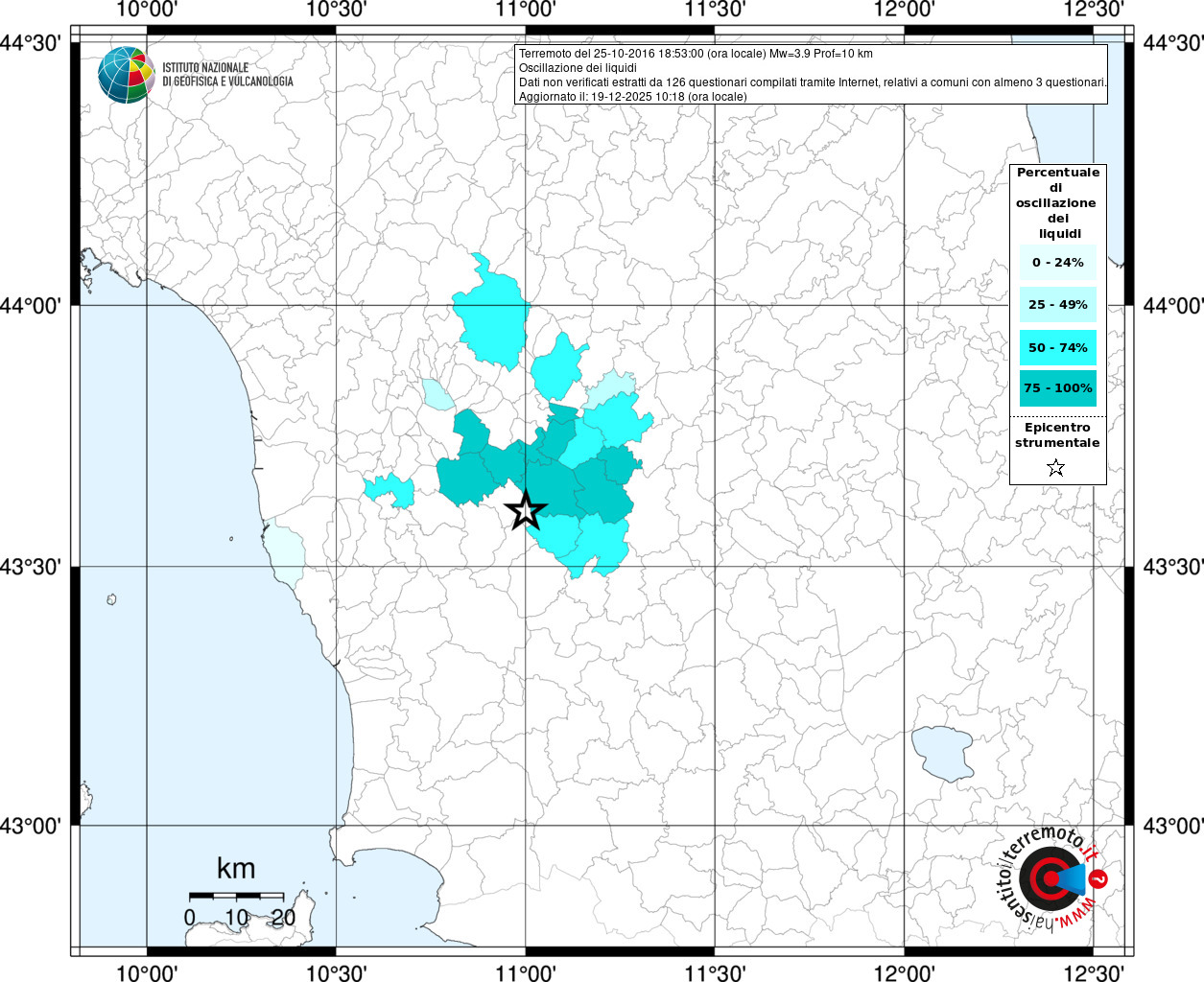Viewport: 1204px width, 982px height.
Task: Click the large lake on the map
Action: point(941,752)
